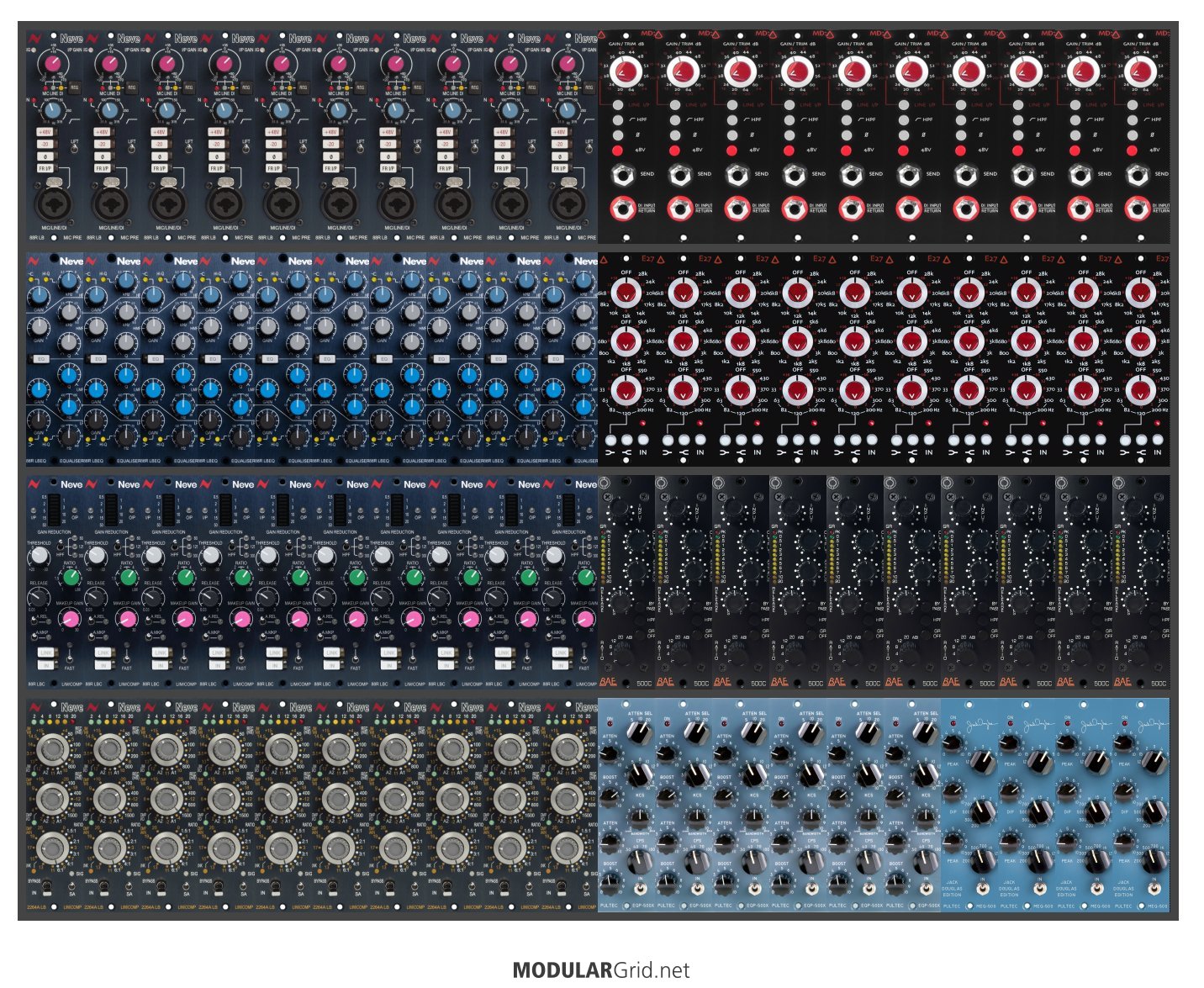Click the pink Makeup Gain knob on the fifth Neve limiter/compressor
The image size is (1204, 988).
click(x=300, y=620)
